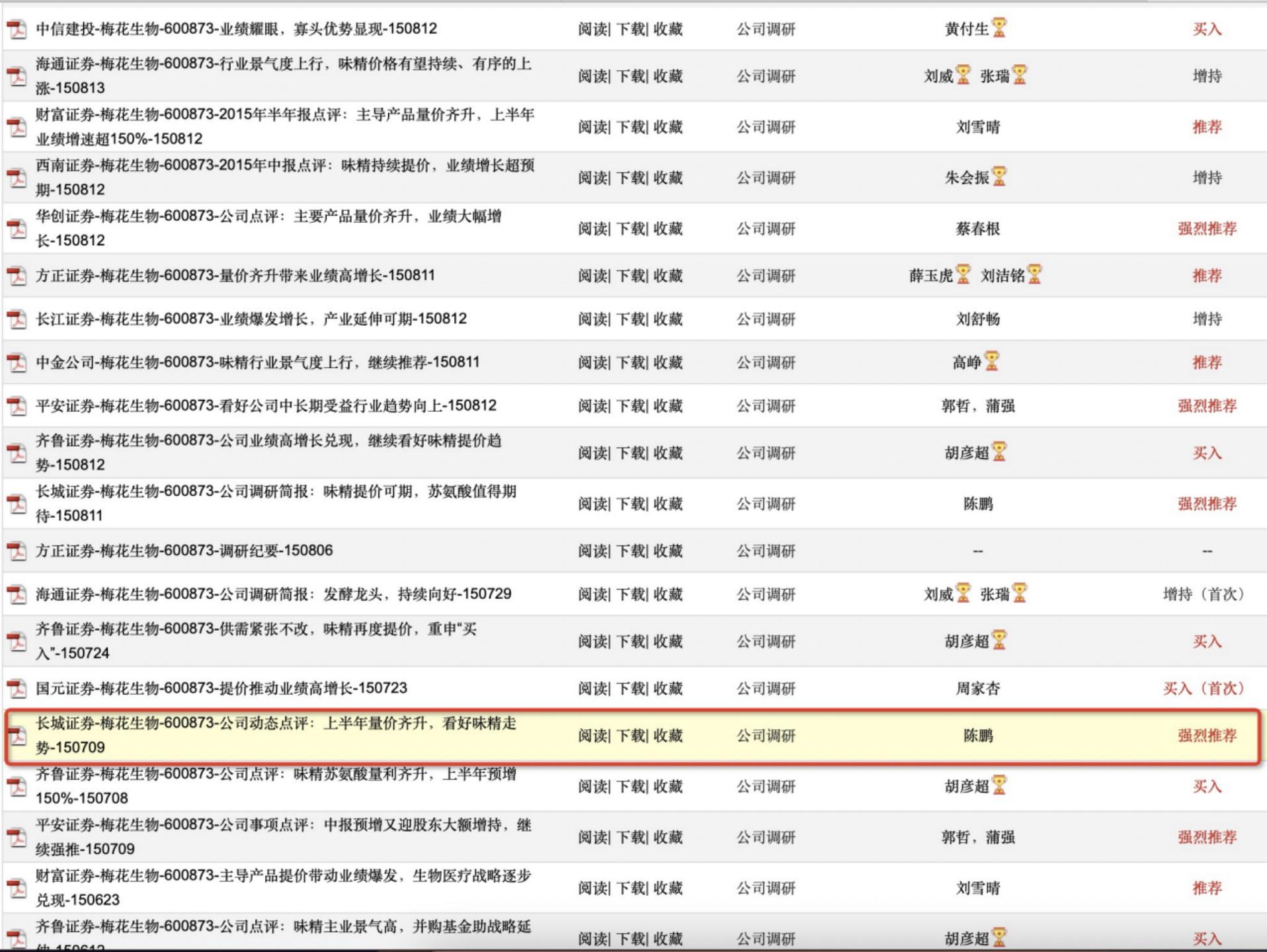
Task: Click analyst name 黄付生
Action: click(x=967, y=29)
